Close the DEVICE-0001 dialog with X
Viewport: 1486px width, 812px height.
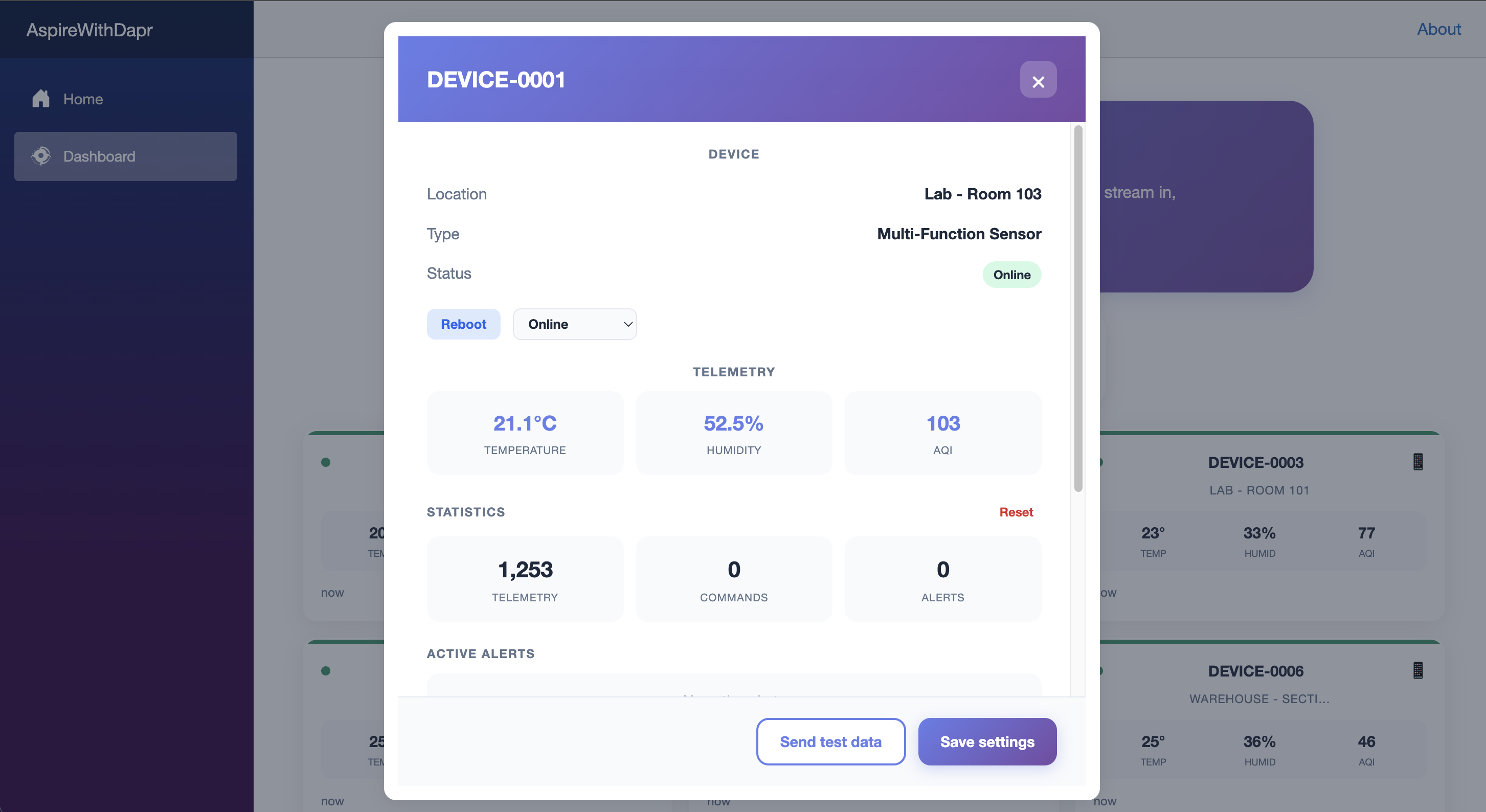click(1038, 81)
